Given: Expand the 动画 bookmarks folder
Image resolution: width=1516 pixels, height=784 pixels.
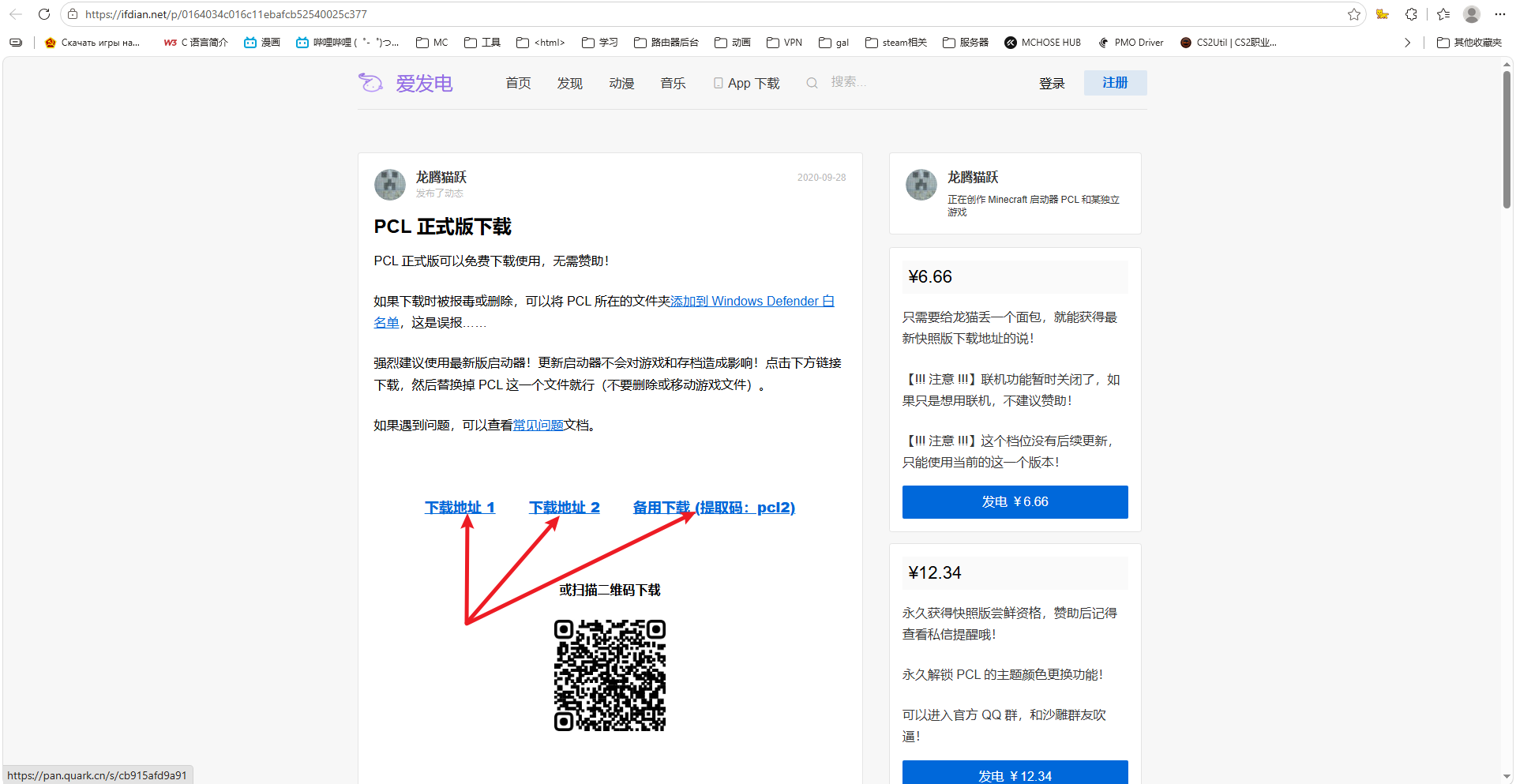Looking at the screenshot, I should (733, 43).
